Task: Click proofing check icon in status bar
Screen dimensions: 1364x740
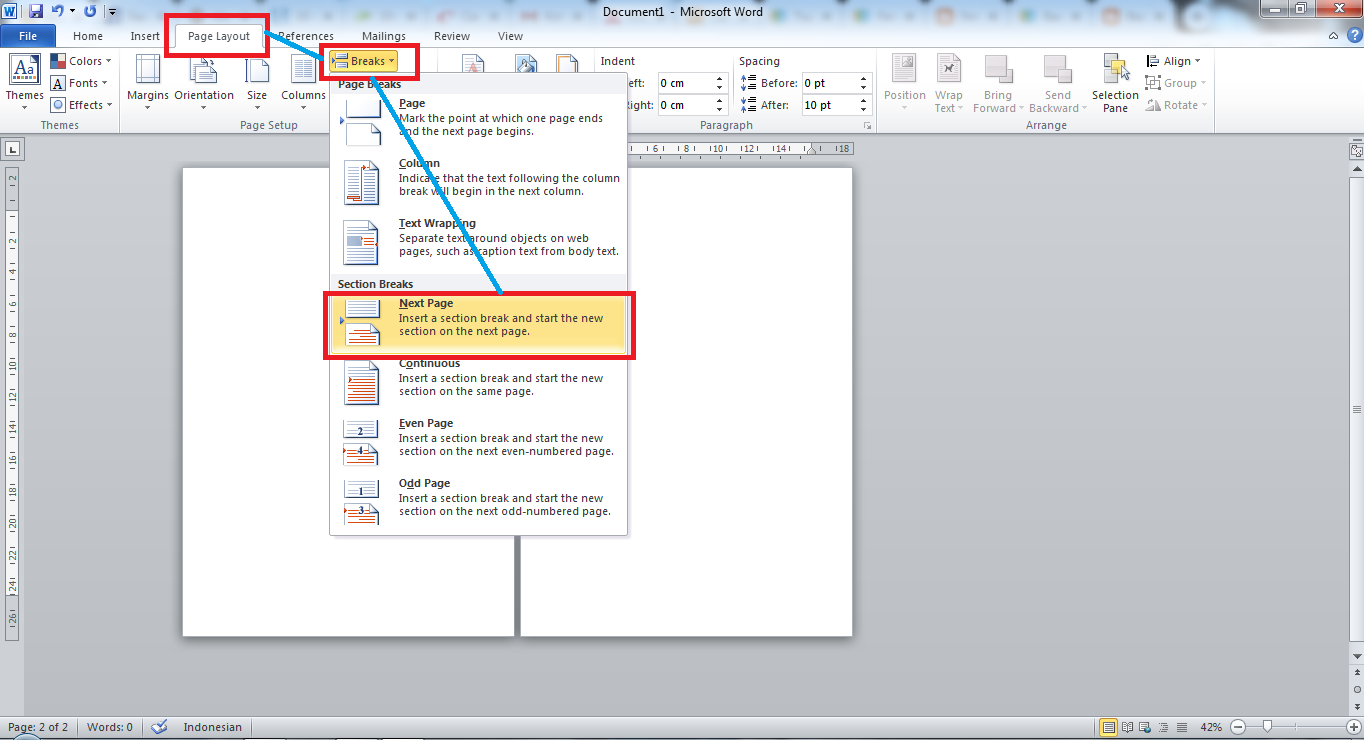Action: pos(158,727)
